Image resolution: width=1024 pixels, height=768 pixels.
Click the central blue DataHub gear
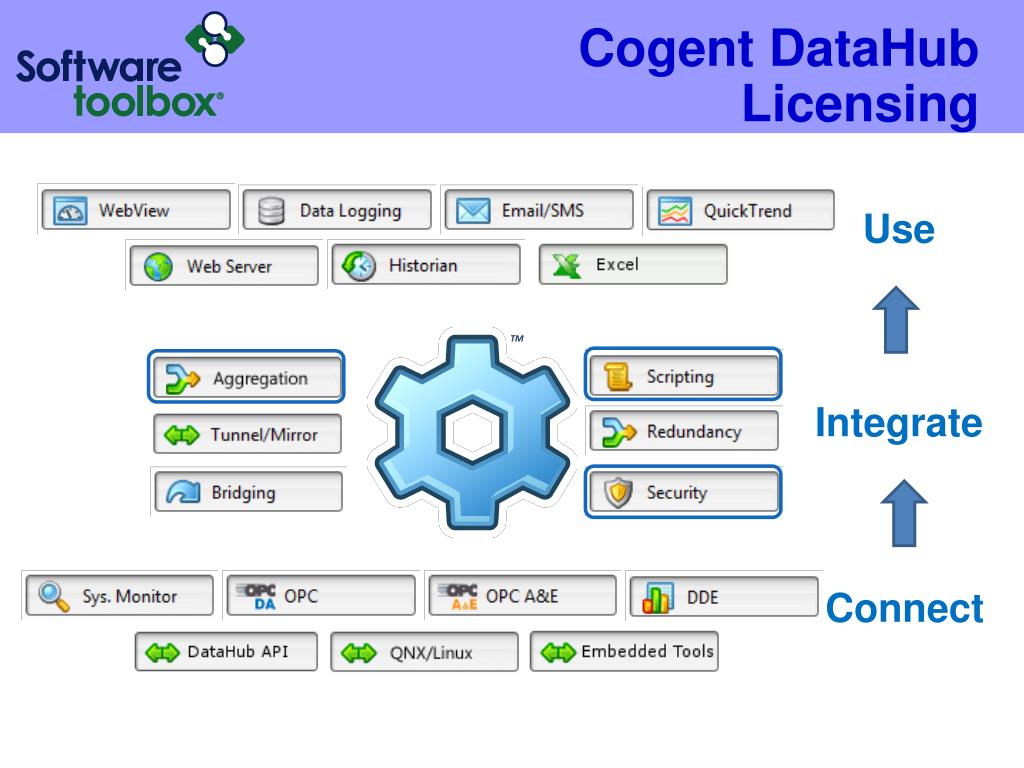[x=472, y=432]
